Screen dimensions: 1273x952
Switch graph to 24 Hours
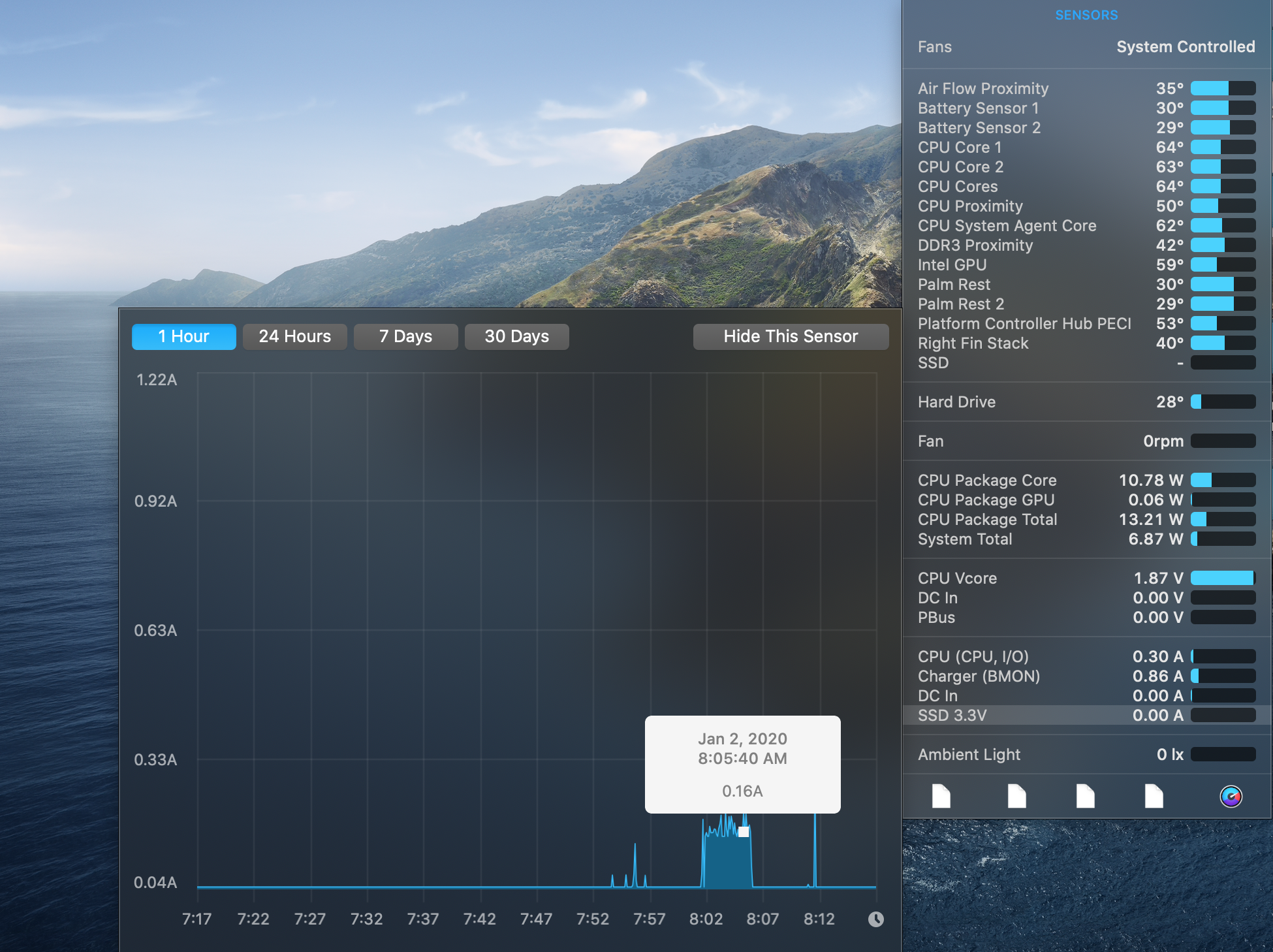click(x=294, y=336)
